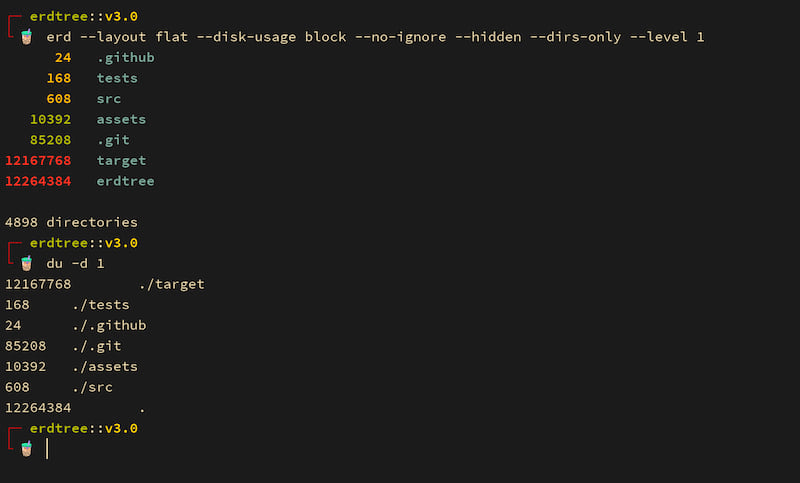Viewport: 800px width, 483px height.
Task: Place cursor at the empty prompt line
Action: point(47,448)
